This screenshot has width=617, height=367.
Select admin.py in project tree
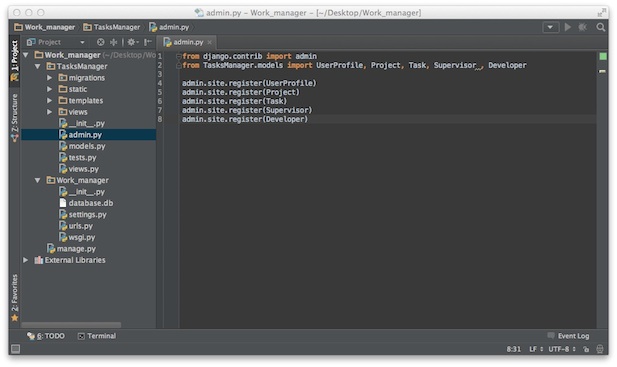point(89,135)
